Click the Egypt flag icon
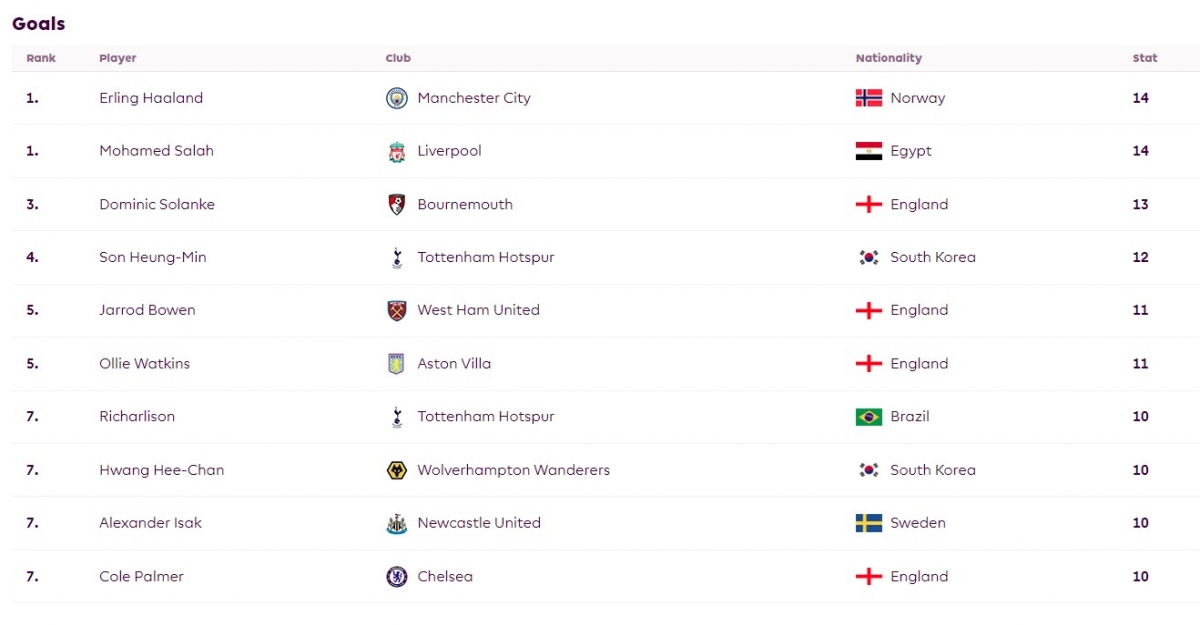1200x625 pixels. coord(869,151)
